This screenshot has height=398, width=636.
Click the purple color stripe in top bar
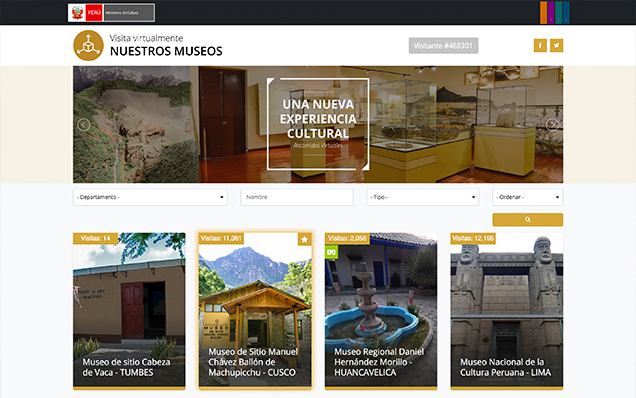point(551,13)
